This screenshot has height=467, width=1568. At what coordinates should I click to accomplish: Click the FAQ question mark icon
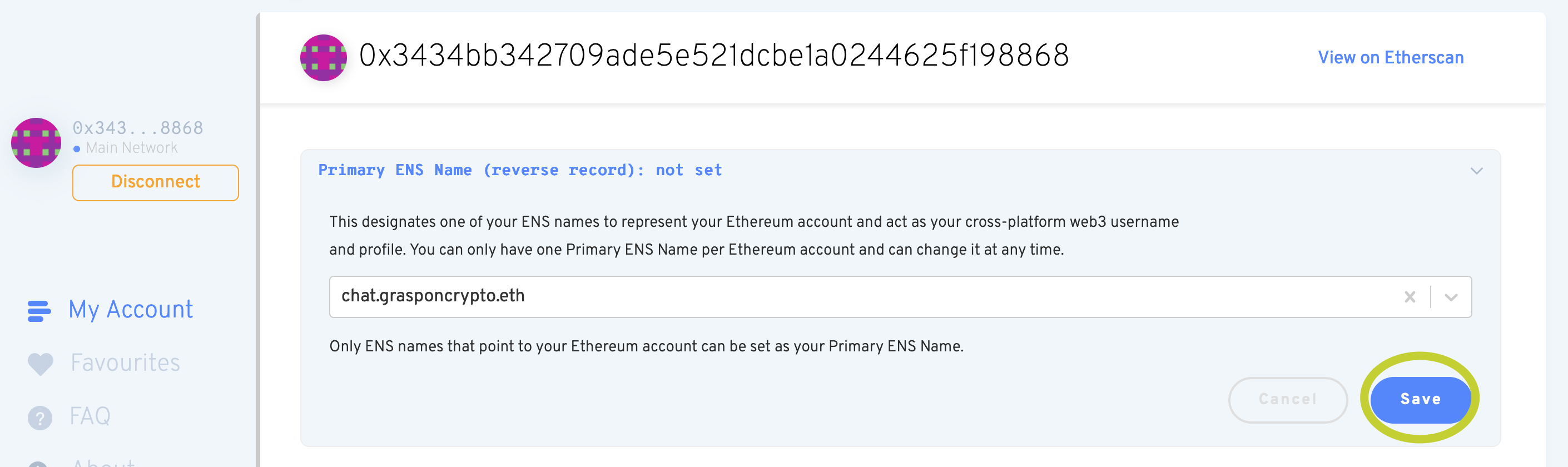coord(40,418)
